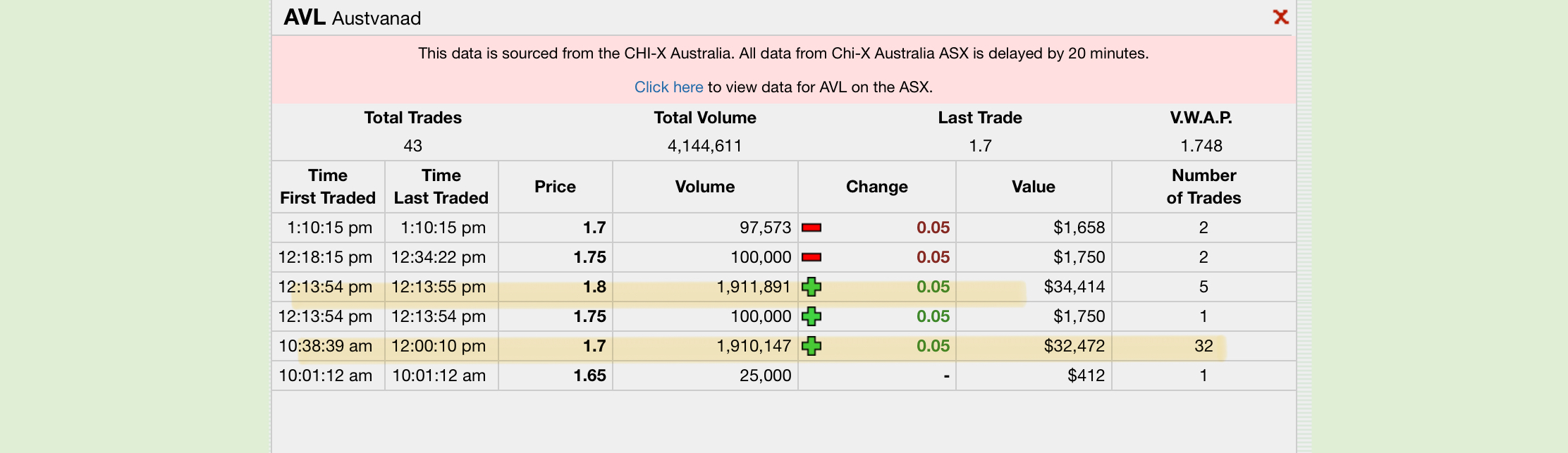This screenshot has height=453, width=1568.
Task: Click the red minus icon in the 97,573 row
Action: [x=811, y=228]
